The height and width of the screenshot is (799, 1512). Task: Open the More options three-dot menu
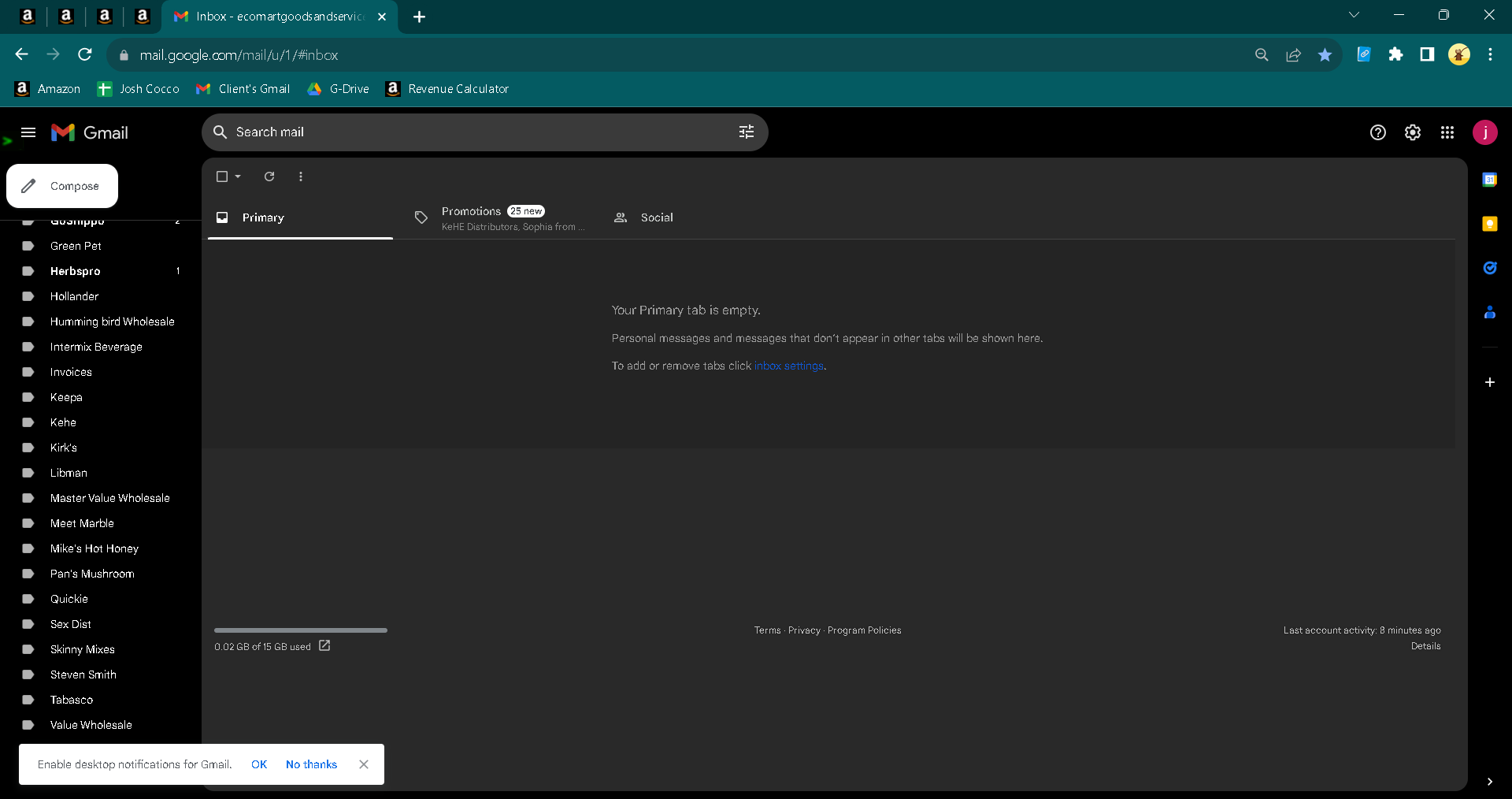pos(301,177)
